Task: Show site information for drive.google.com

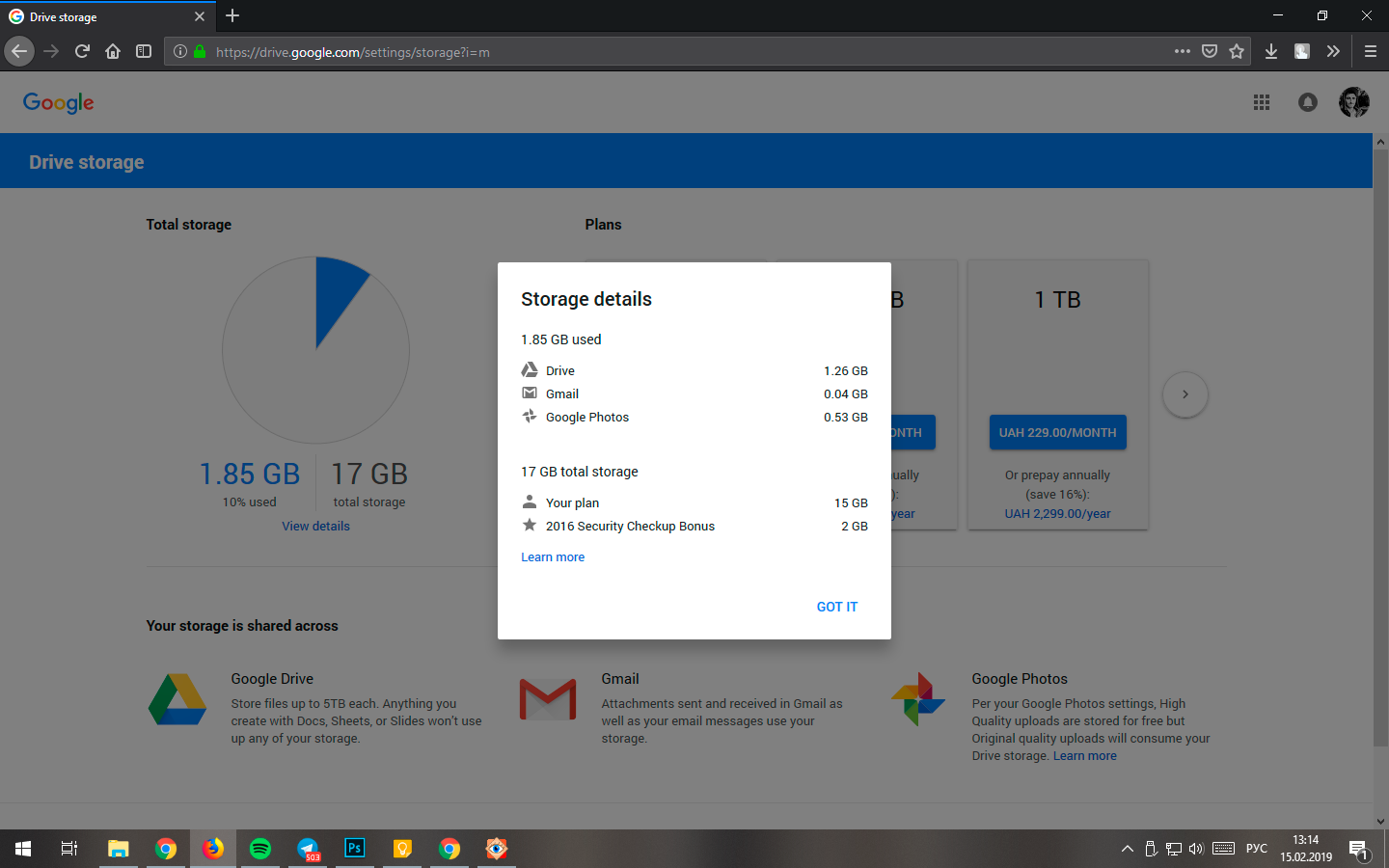Action: tap(179, 52)
